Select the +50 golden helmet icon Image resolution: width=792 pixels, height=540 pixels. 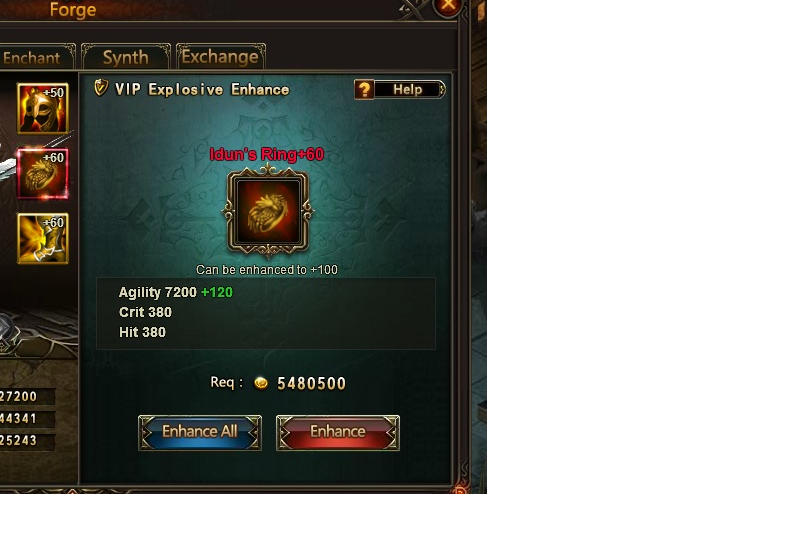[43, 109]
